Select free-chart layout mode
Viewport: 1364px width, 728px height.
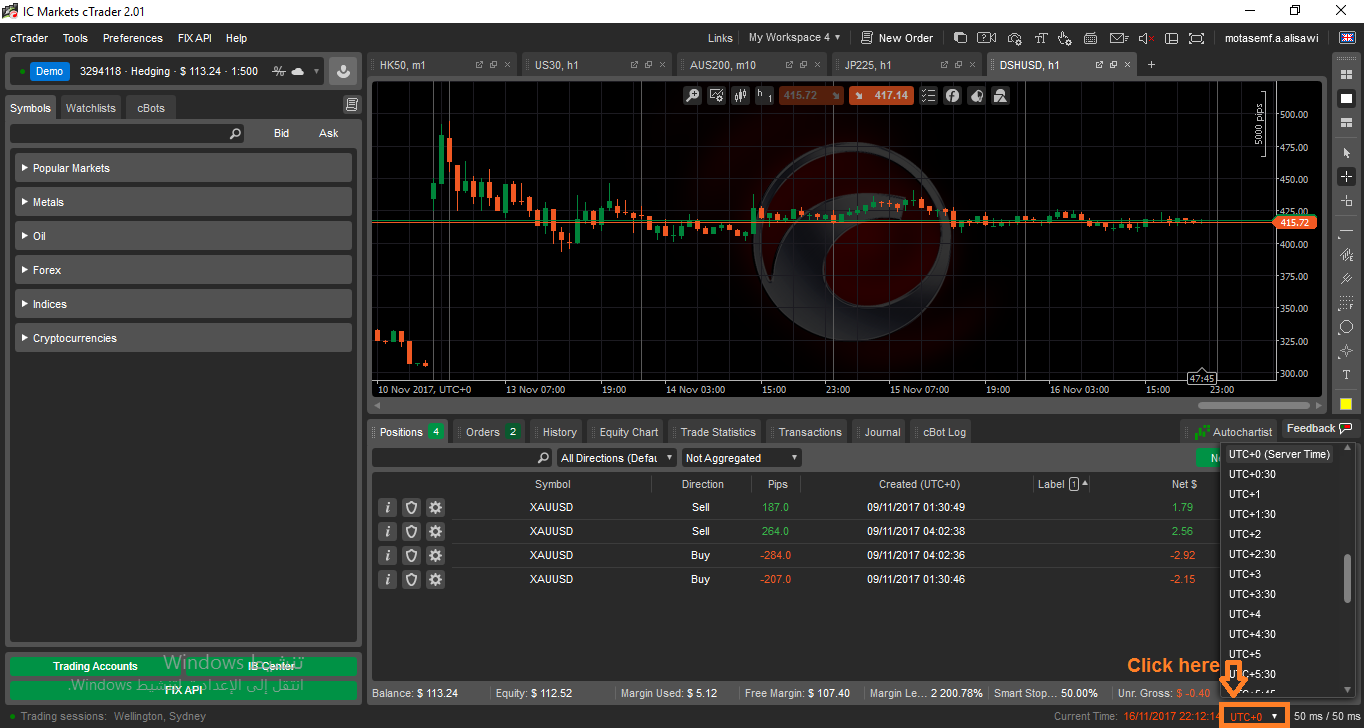tap(1346, 122)
